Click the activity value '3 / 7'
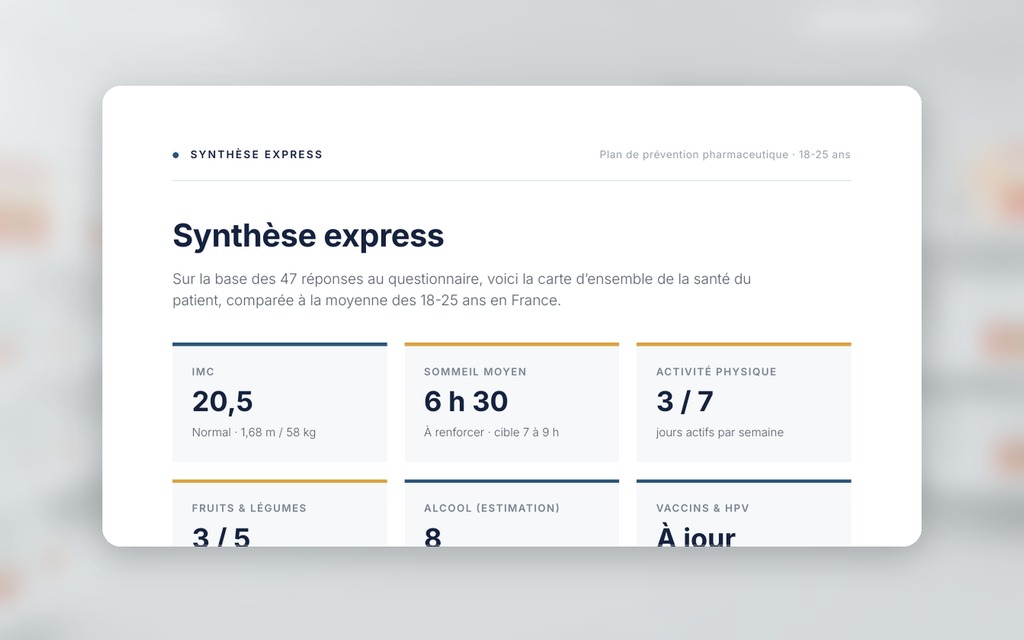1024x640 pixels. click(x=684, y=401)
